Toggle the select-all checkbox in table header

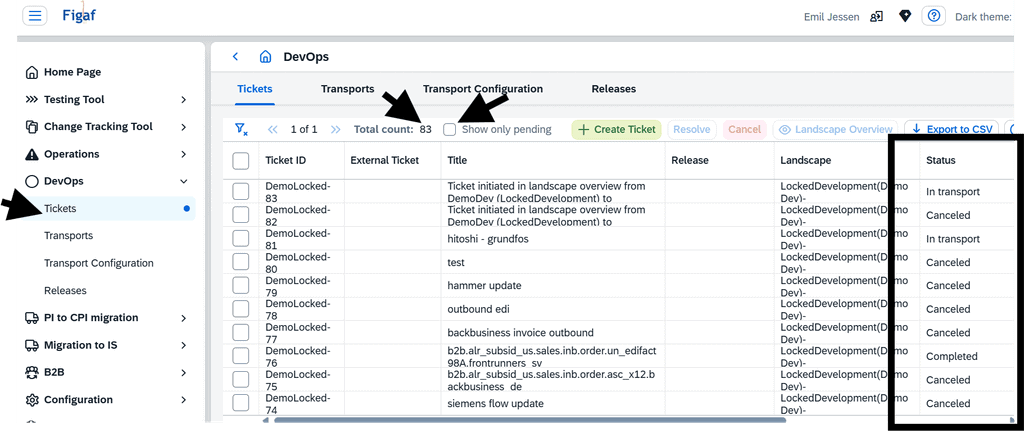[x=241, y=161]
